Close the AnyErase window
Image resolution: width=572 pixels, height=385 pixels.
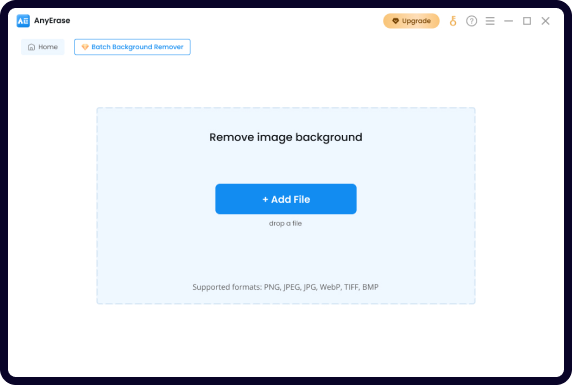(545, 21)
